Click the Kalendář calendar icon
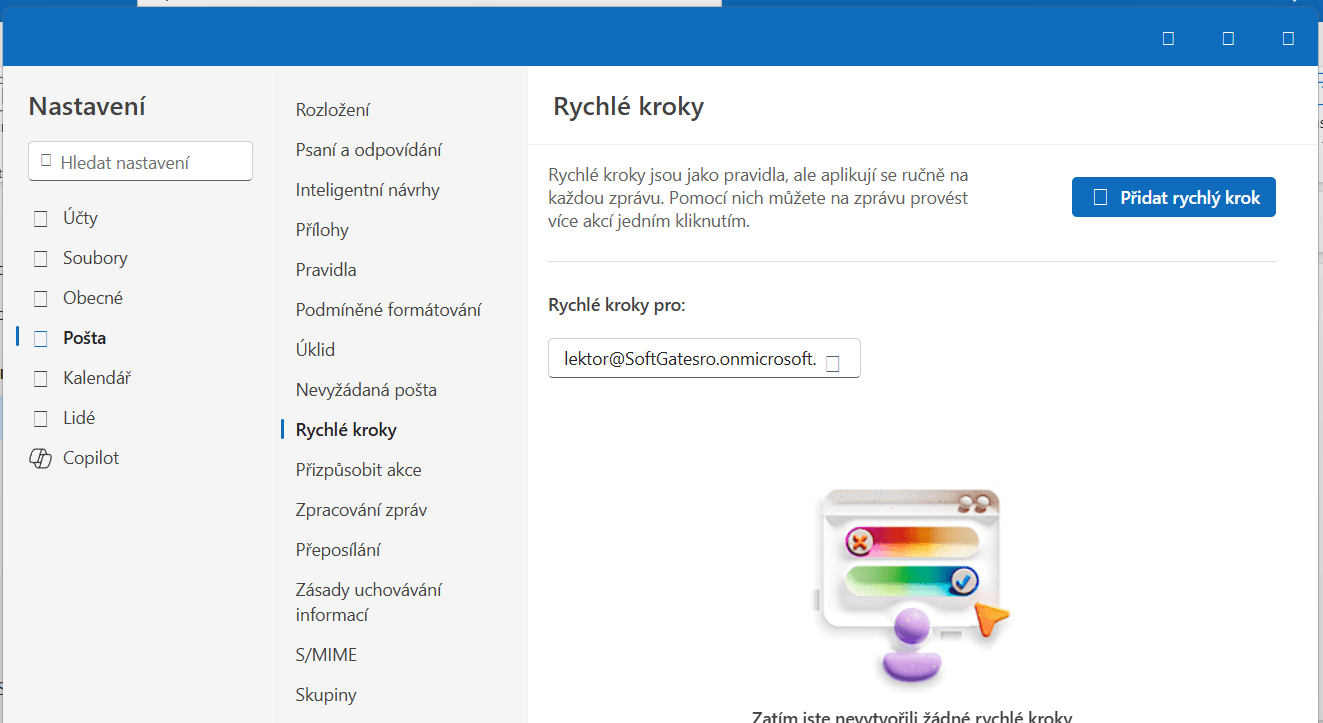 41,378
